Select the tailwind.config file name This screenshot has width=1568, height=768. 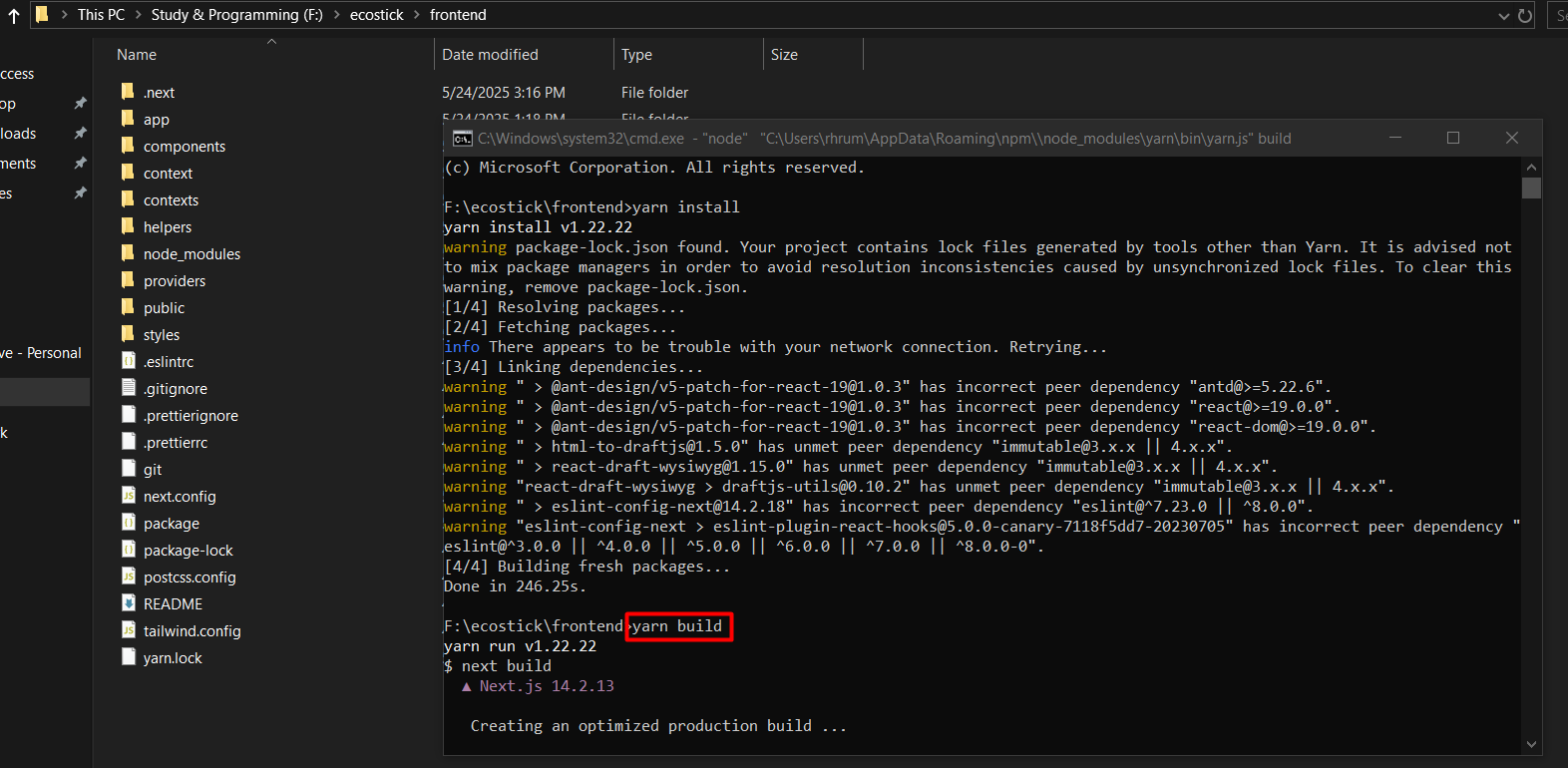192,631
